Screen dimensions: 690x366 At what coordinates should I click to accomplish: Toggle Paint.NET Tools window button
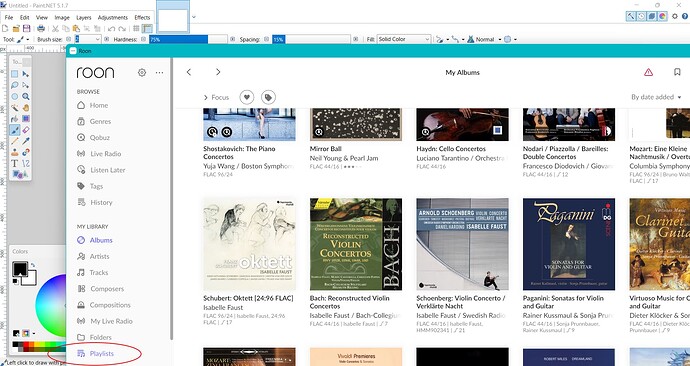click(631, 16)
